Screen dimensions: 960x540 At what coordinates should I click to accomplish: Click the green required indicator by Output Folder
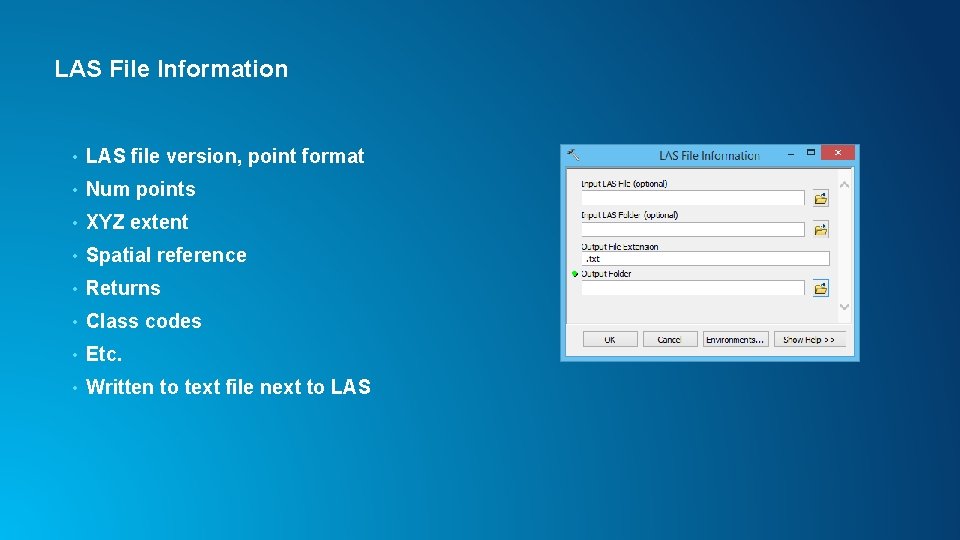pos(575,274)
